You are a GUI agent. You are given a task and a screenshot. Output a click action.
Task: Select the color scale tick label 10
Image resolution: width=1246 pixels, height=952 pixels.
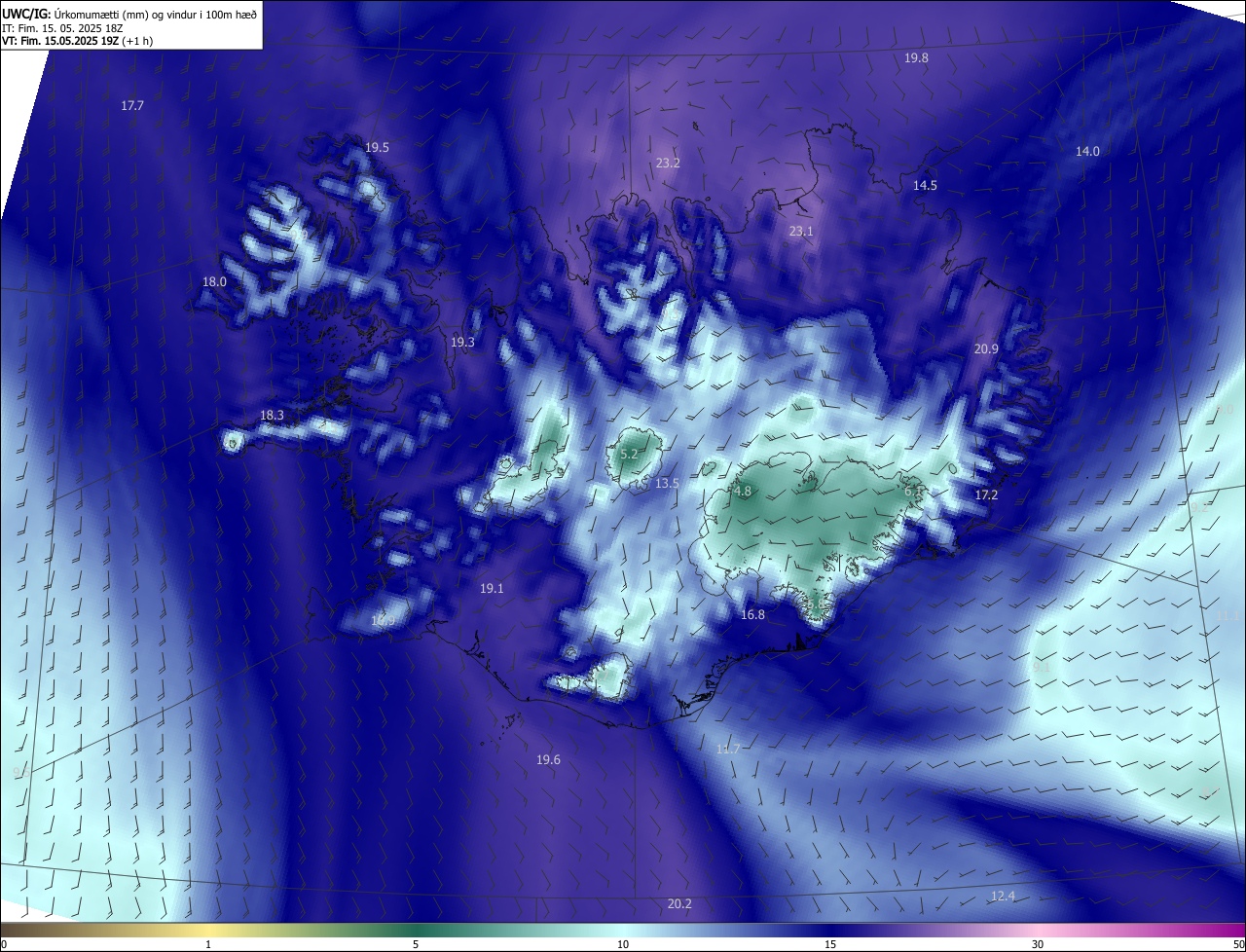click(x=623, y=944)
